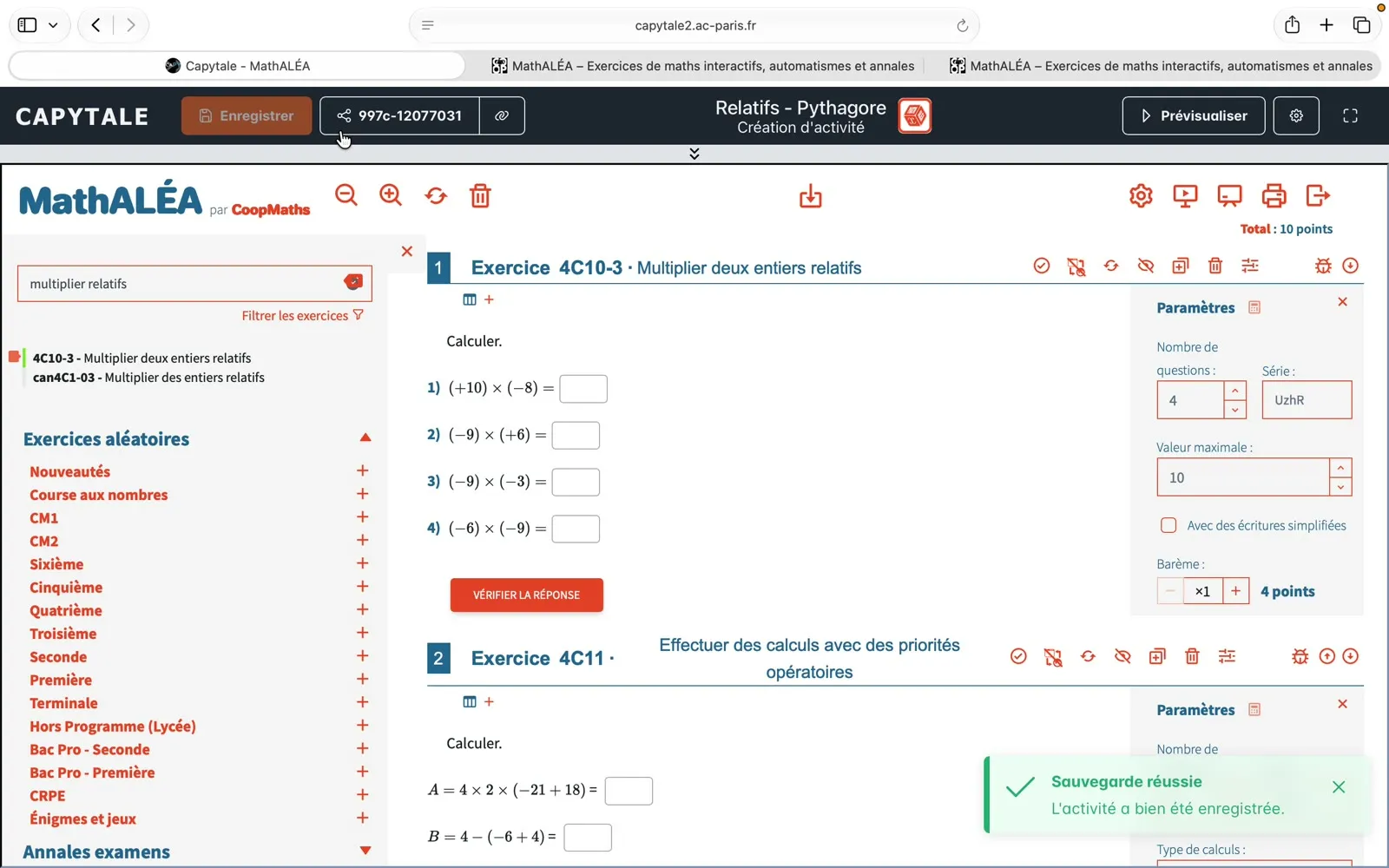The width and height of the screenshot is (1389, 868).
Task: Open global settings gear in MathALÉA toolbar
Action: tap(1141, 195)
